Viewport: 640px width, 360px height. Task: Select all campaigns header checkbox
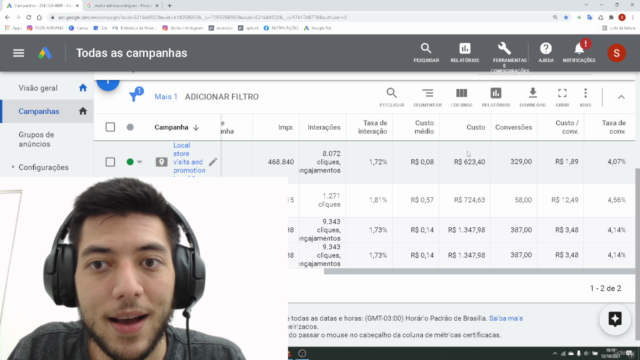(110, 127)
